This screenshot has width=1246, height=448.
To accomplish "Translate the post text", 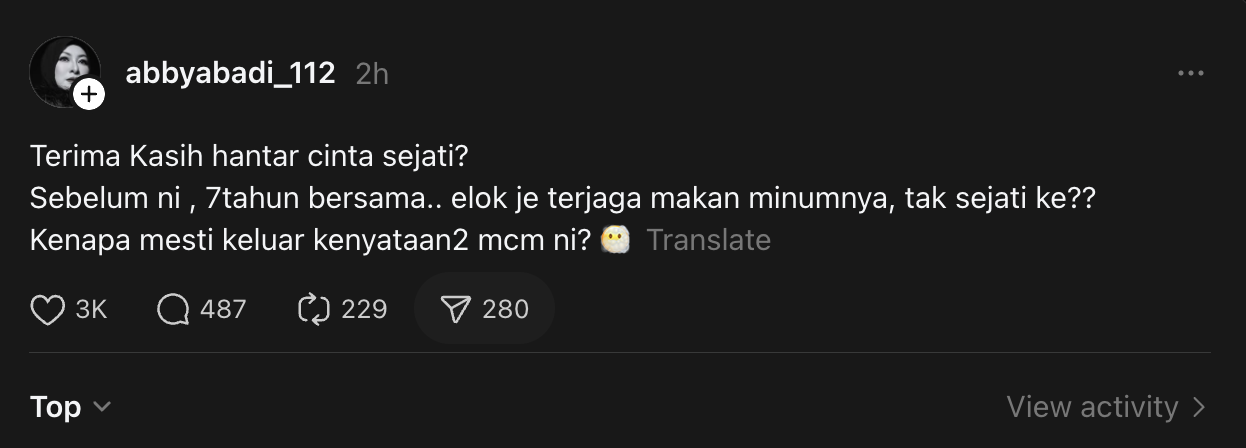I will coord(708,241).
